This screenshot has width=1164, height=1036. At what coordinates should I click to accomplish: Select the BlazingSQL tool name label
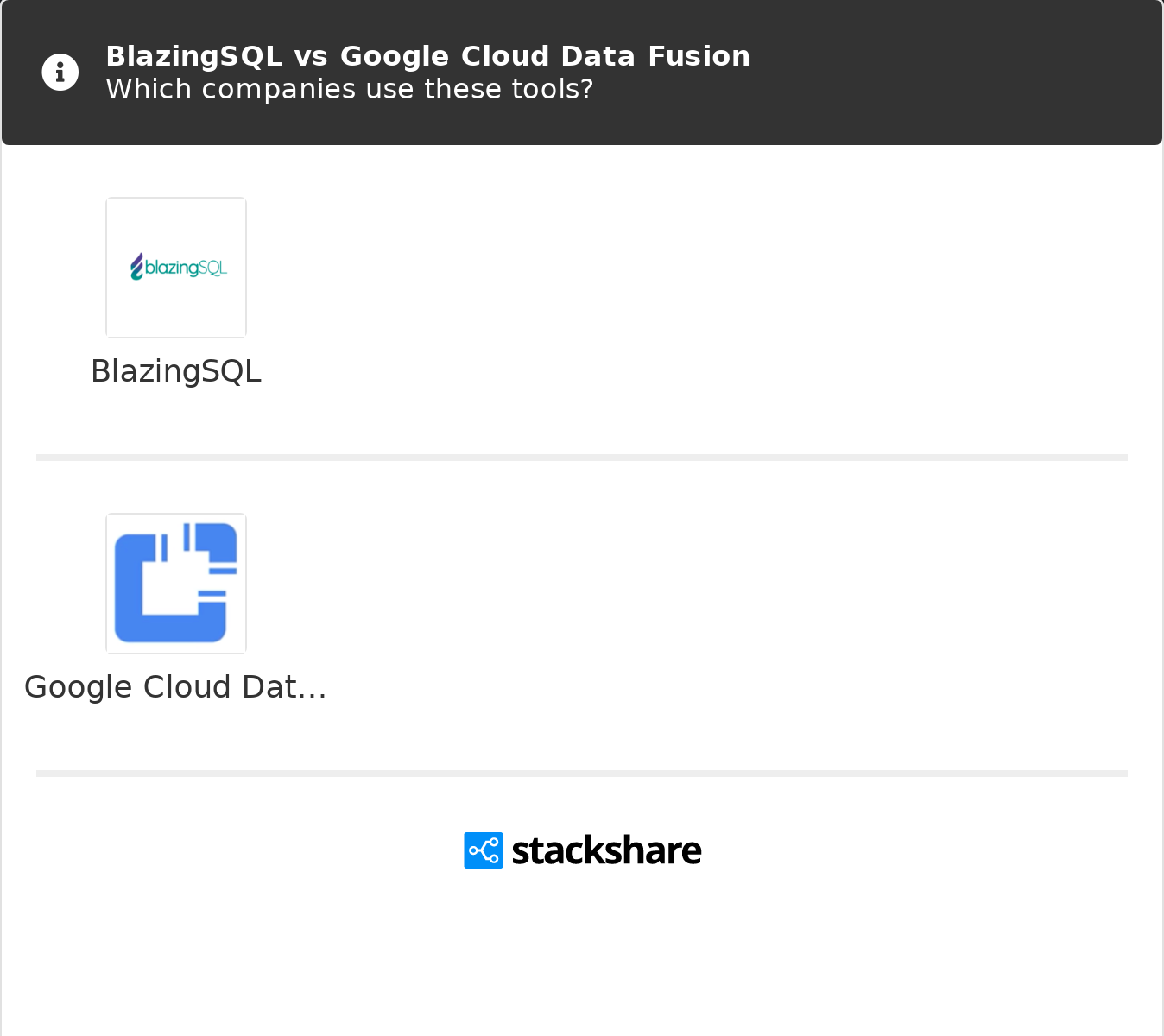(x=176, y=371)
